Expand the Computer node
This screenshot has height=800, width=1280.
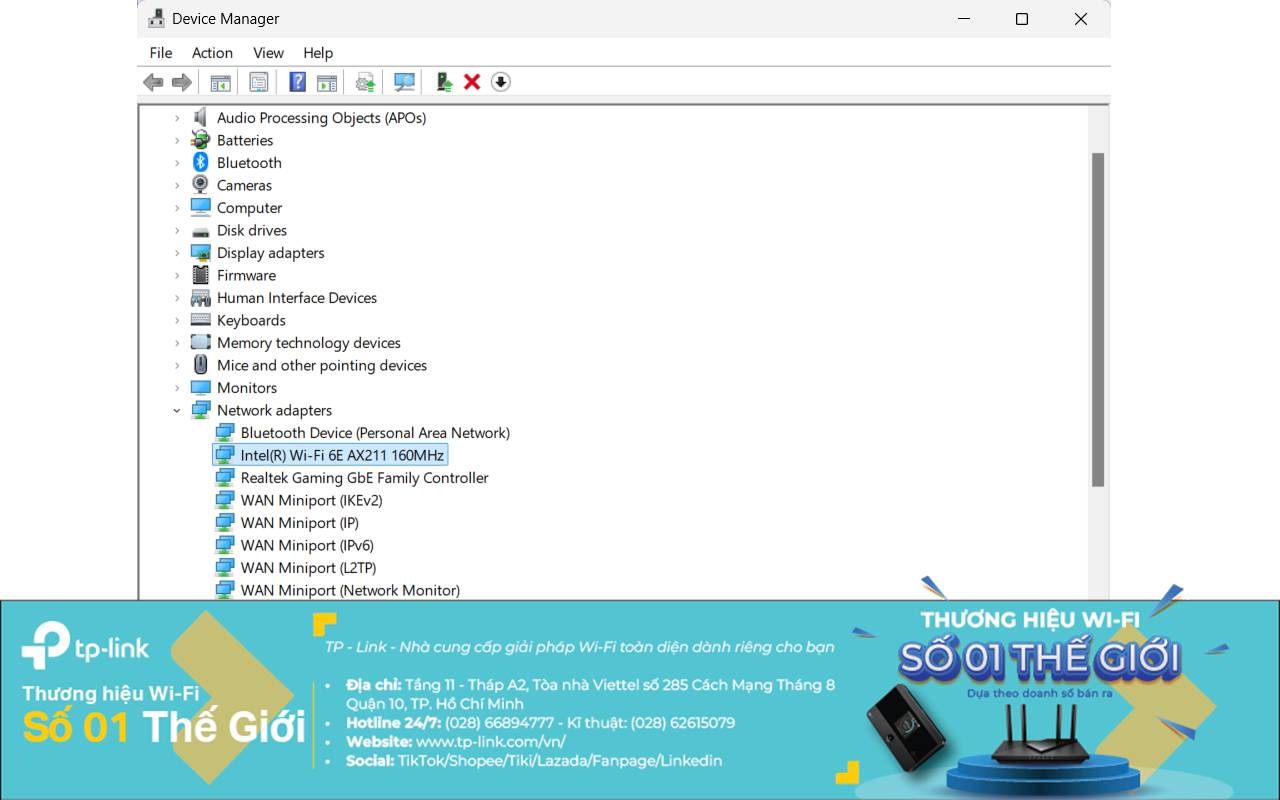click(177, 208)
